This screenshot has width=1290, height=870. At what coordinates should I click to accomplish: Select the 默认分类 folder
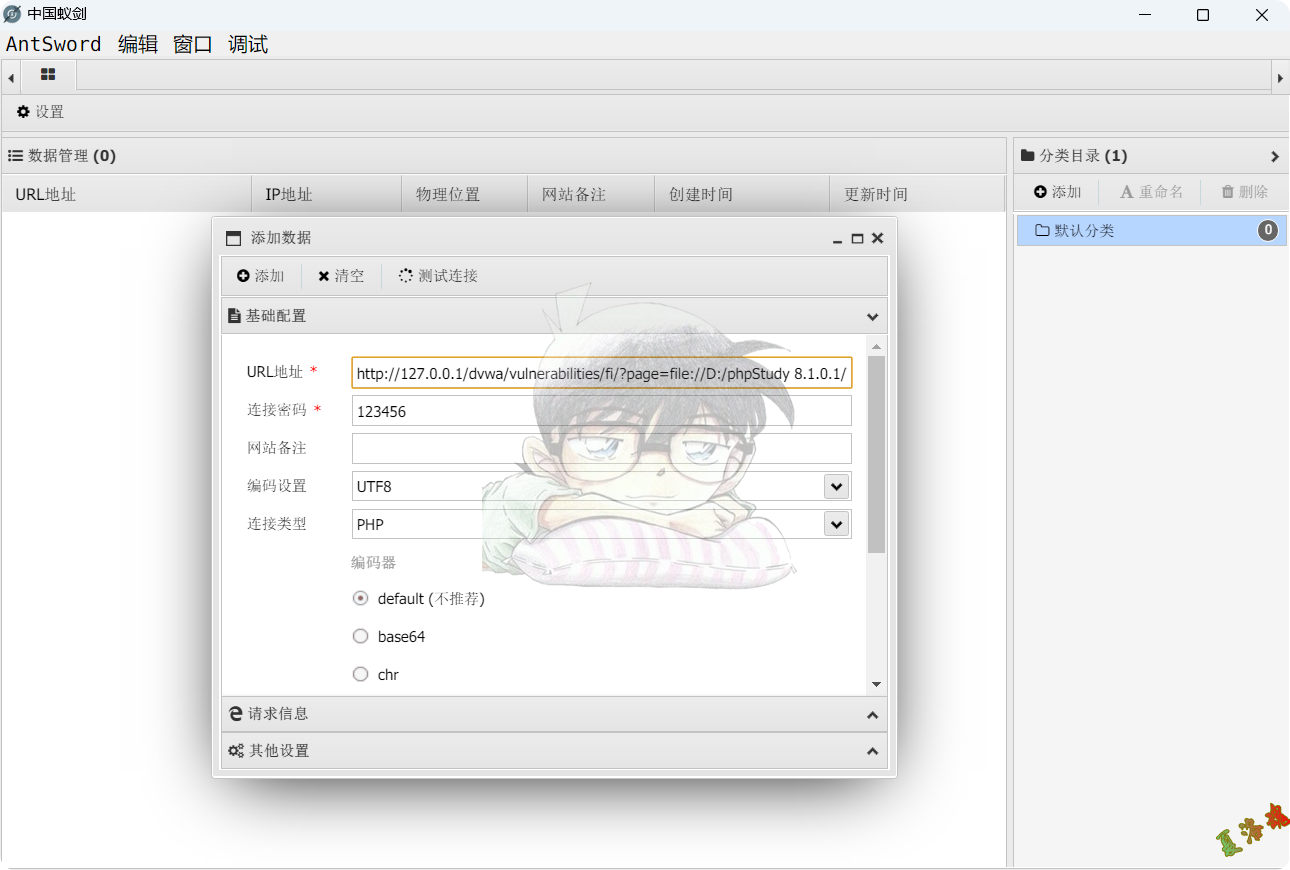[x=1151, y=230]
